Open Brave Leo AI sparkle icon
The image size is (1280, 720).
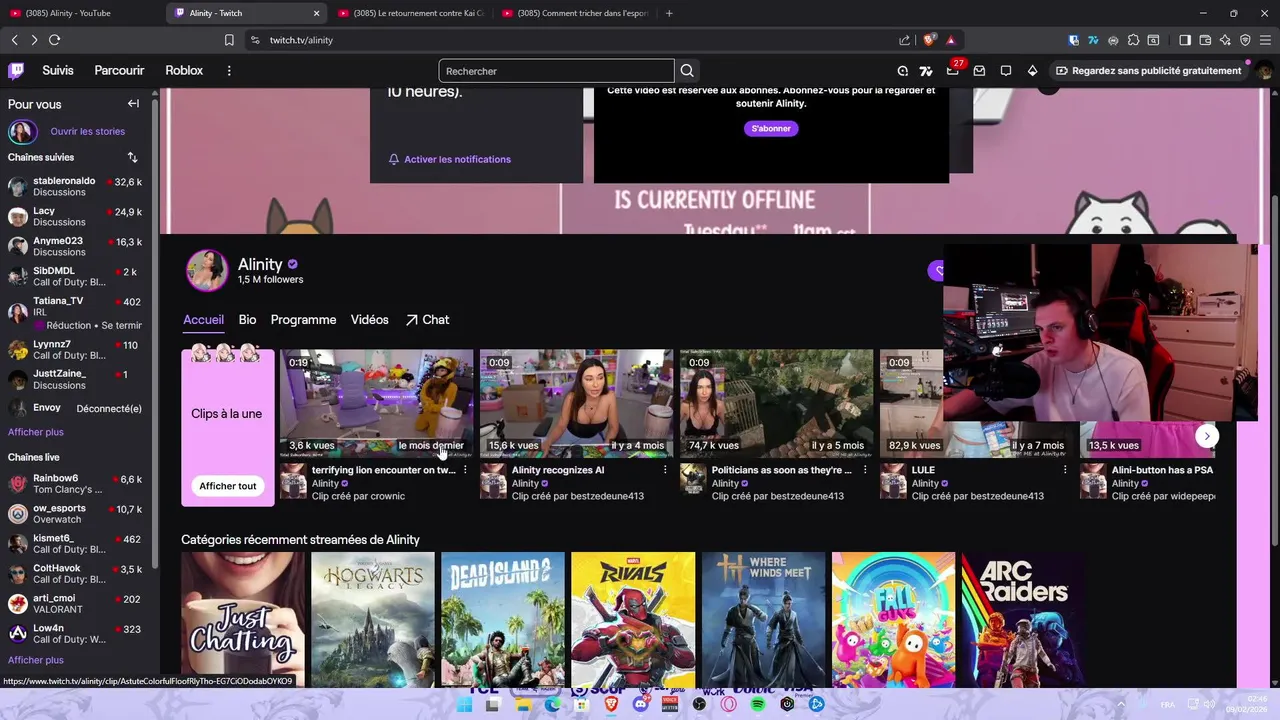[1225, 40]
